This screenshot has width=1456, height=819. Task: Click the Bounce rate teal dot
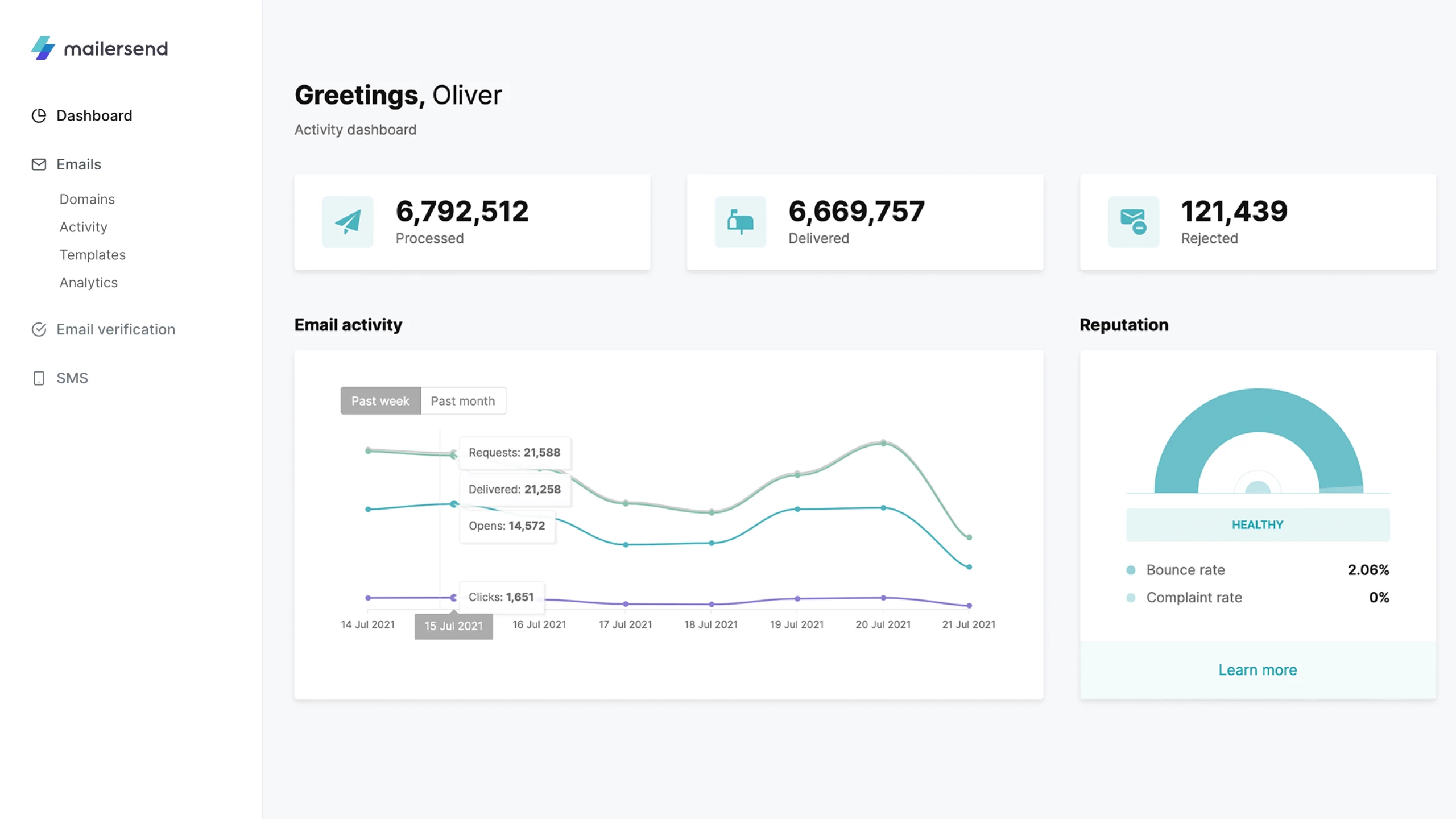click(x=1131, y=570)
